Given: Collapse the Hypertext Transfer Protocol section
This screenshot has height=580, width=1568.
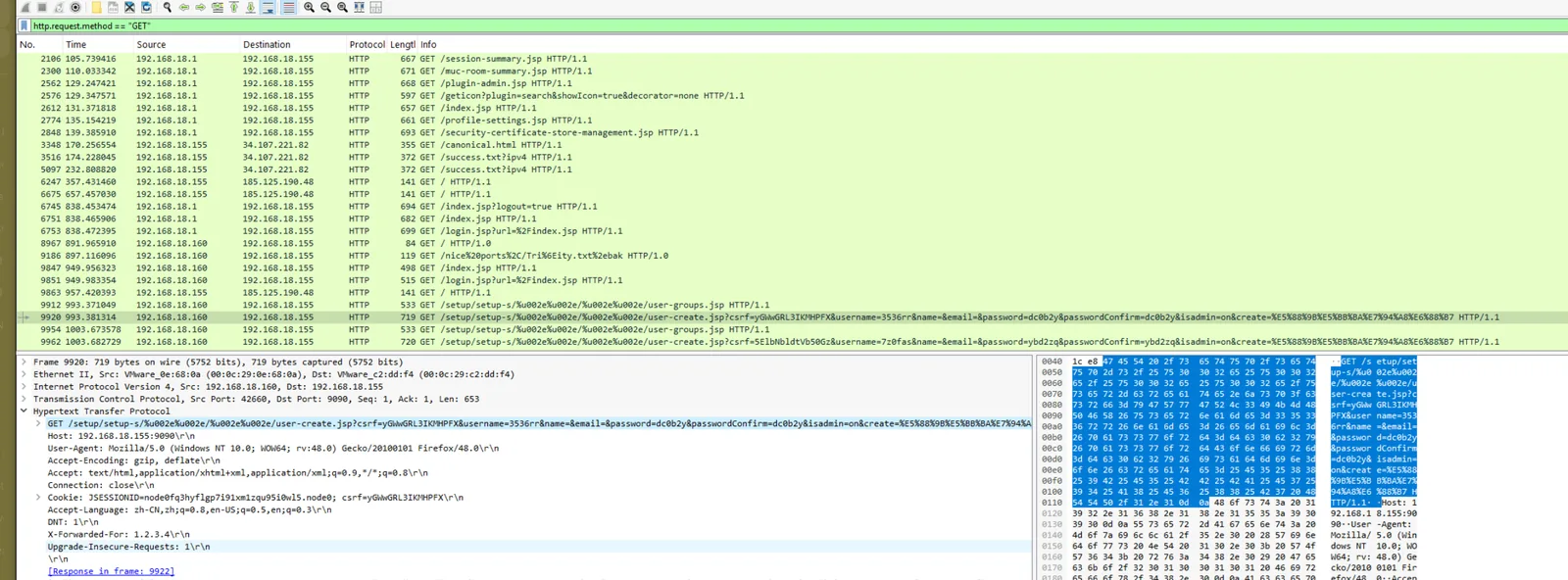Looking at the screenshot, I should coord(24,411).
